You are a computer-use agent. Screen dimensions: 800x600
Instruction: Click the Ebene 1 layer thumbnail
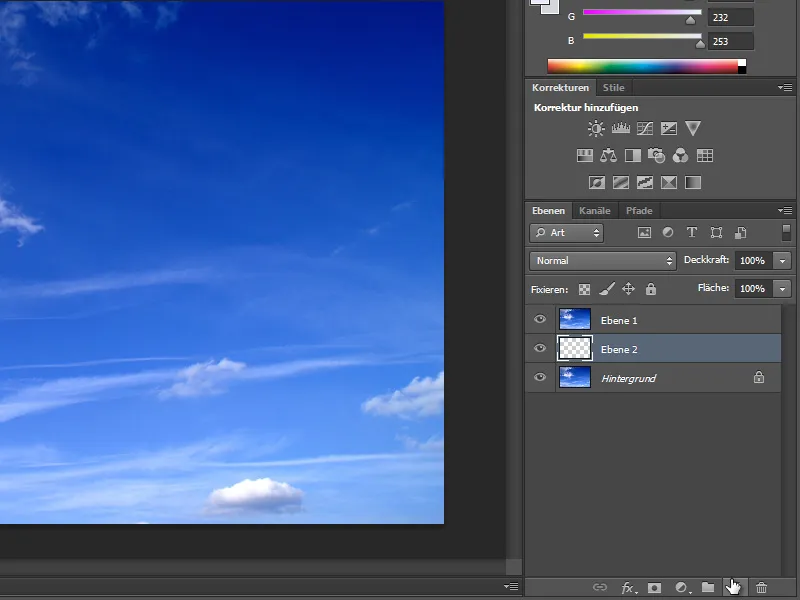[575, 319]
